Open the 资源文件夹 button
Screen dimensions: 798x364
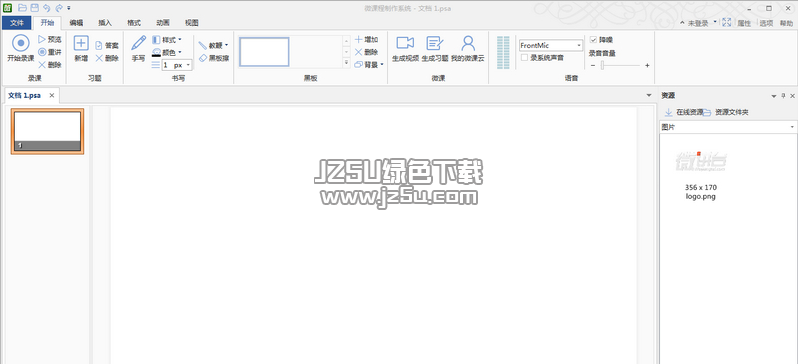click(726, 112)
